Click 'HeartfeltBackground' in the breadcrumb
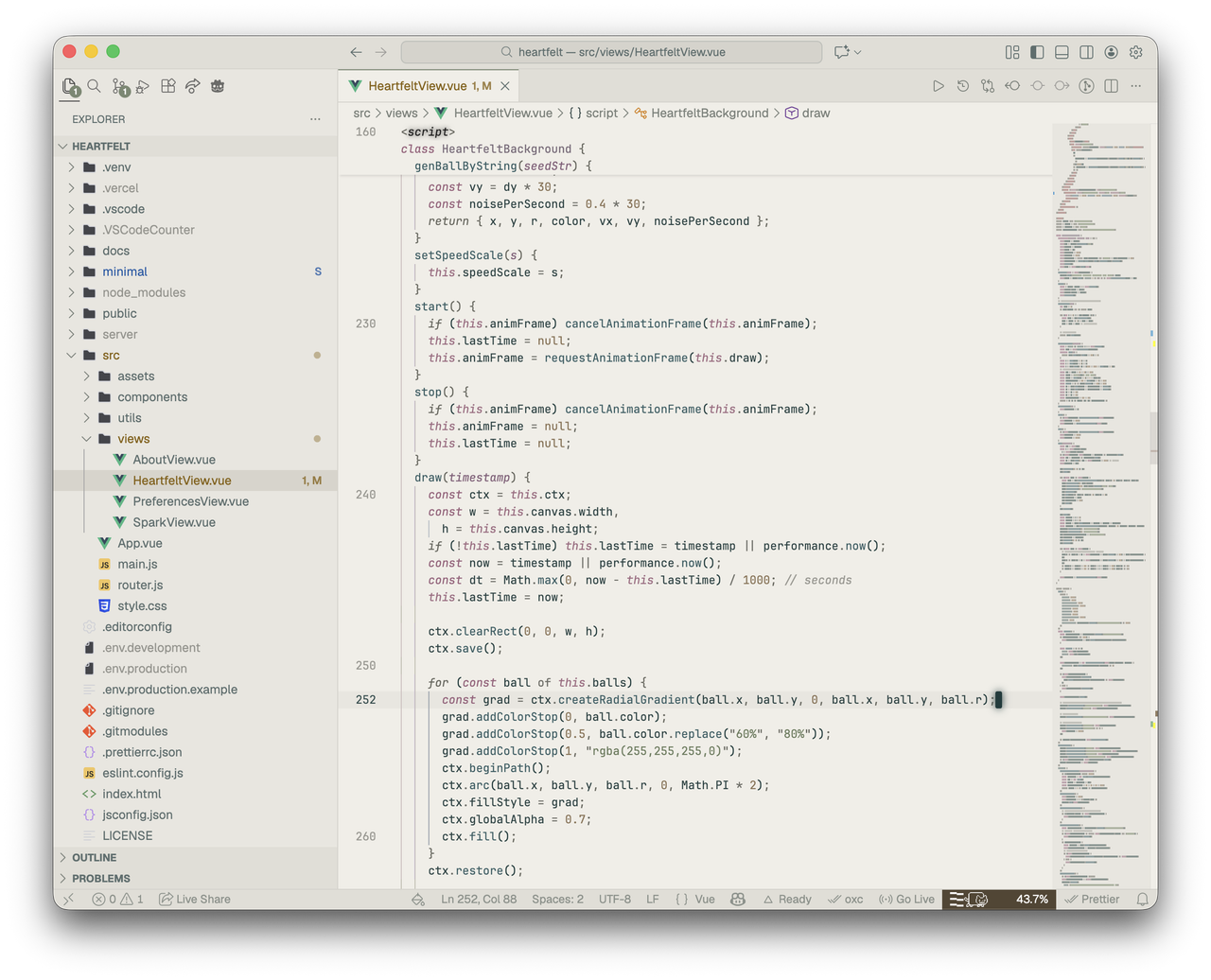 710,113
